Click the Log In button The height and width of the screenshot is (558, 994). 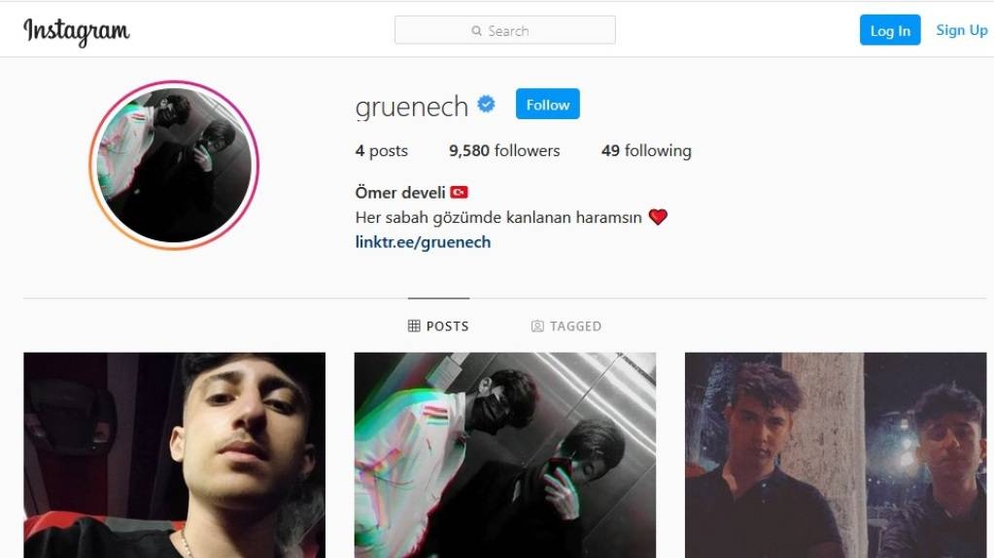(890, 30)
